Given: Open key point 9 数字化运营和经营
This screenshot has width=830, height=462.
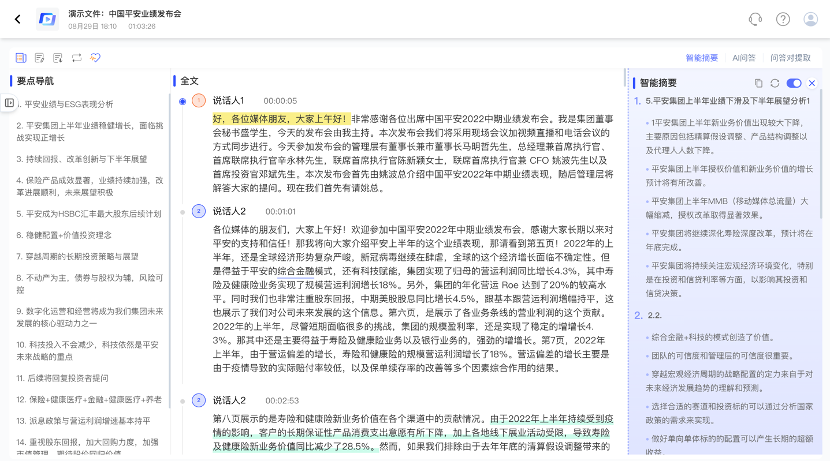Looking at the screenshot, I should pos(89,317).
